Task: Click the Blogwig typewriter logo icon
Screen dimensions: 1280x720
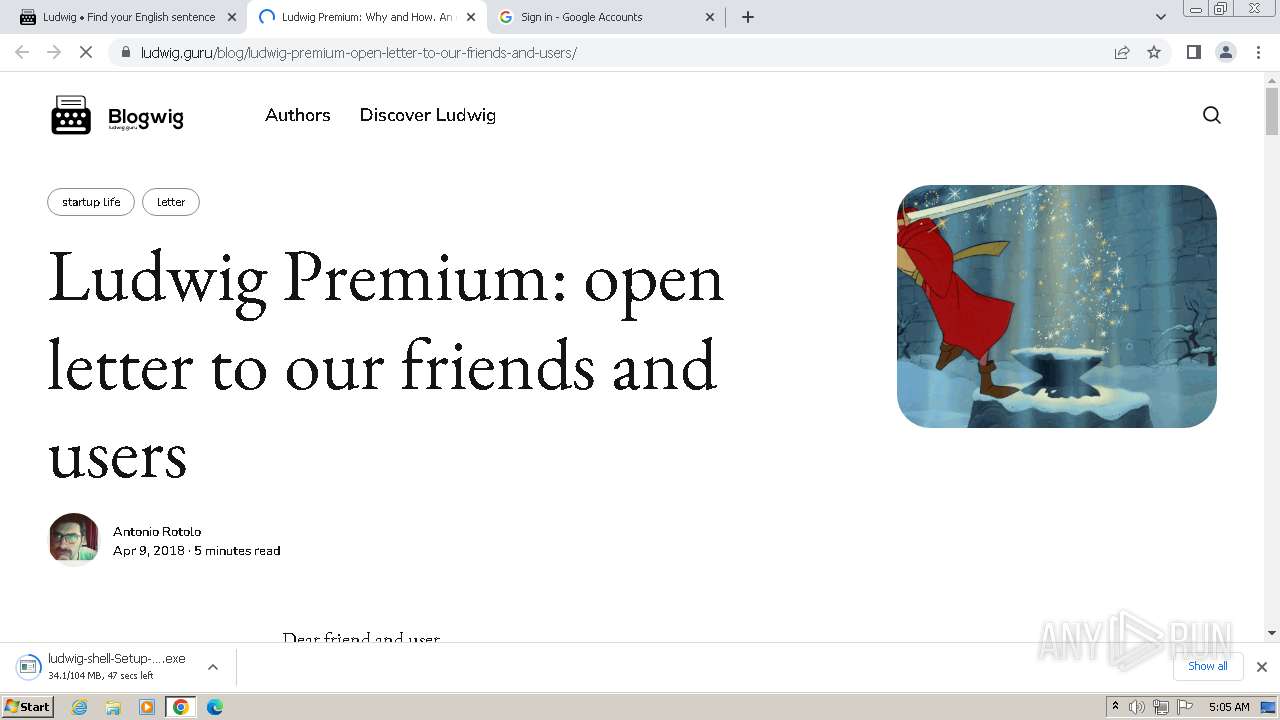Action: 71,115
